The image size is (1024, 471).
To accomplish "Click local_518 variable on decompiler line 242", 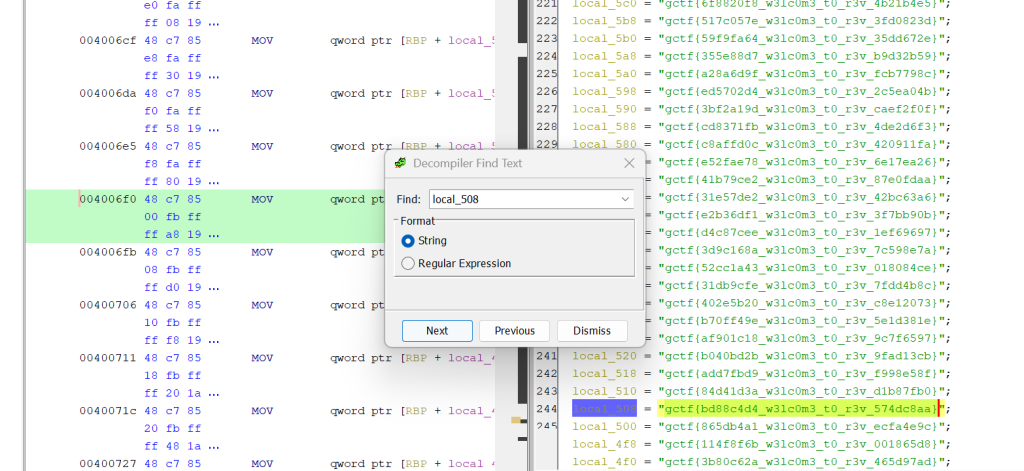I will [x=604, y=374].
